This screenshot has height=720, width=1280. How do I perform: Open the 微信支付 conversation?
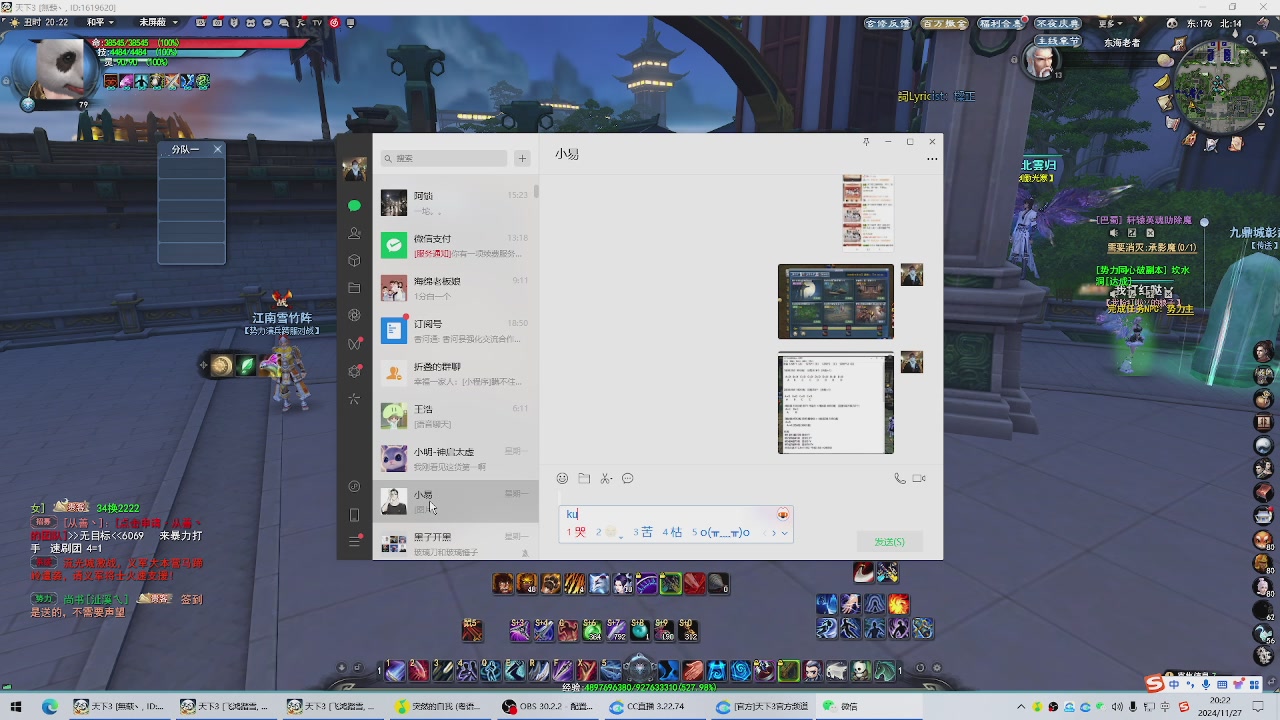click(456, 245)
